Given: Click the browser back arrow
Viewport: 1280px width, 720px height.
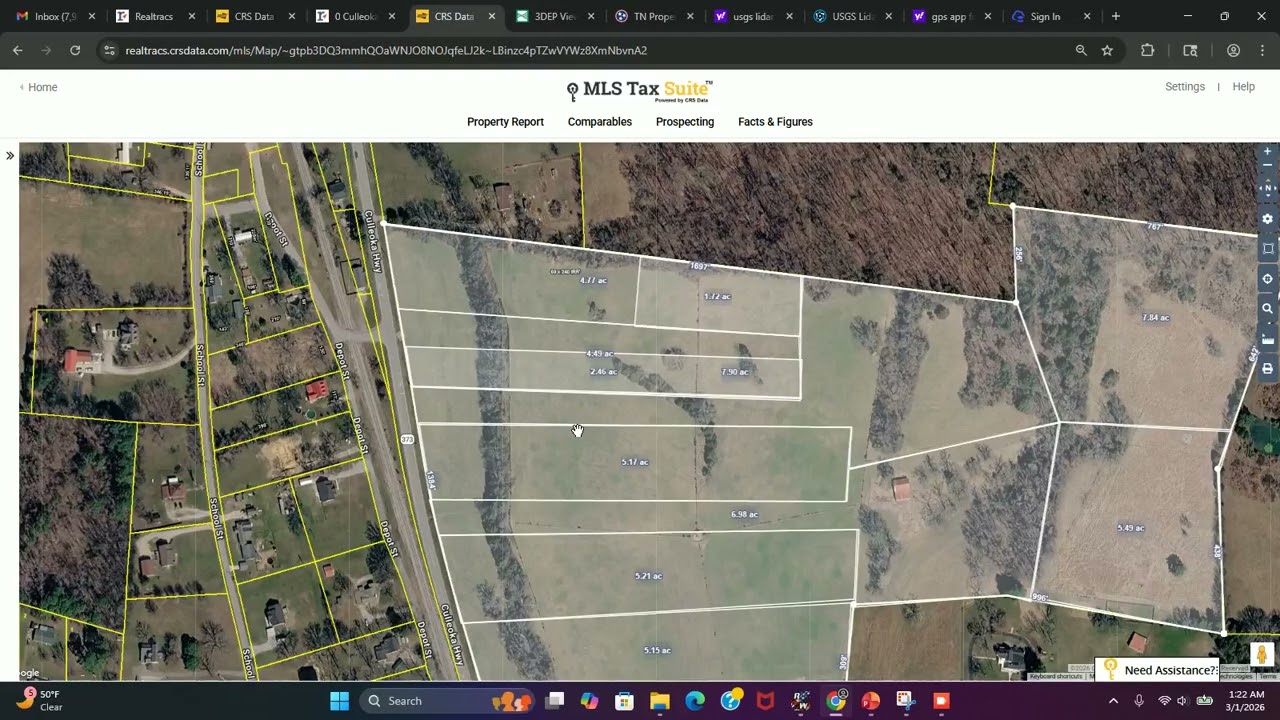Looking at the screenshot, I should point(17,50).
